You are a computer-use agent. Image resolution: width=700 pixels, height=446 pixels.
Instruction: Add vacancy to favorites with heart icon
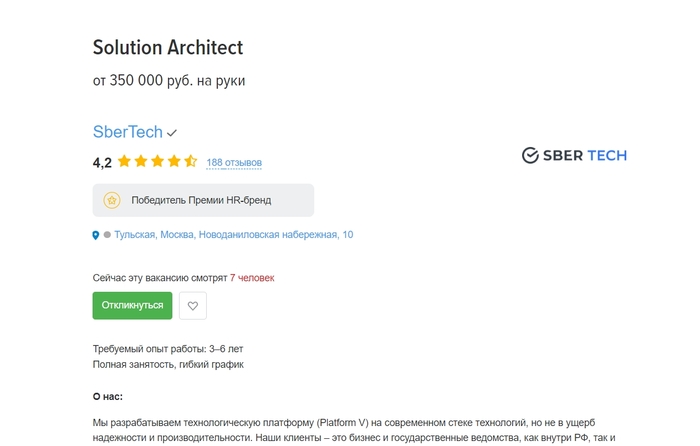click(x=193, y=306)
